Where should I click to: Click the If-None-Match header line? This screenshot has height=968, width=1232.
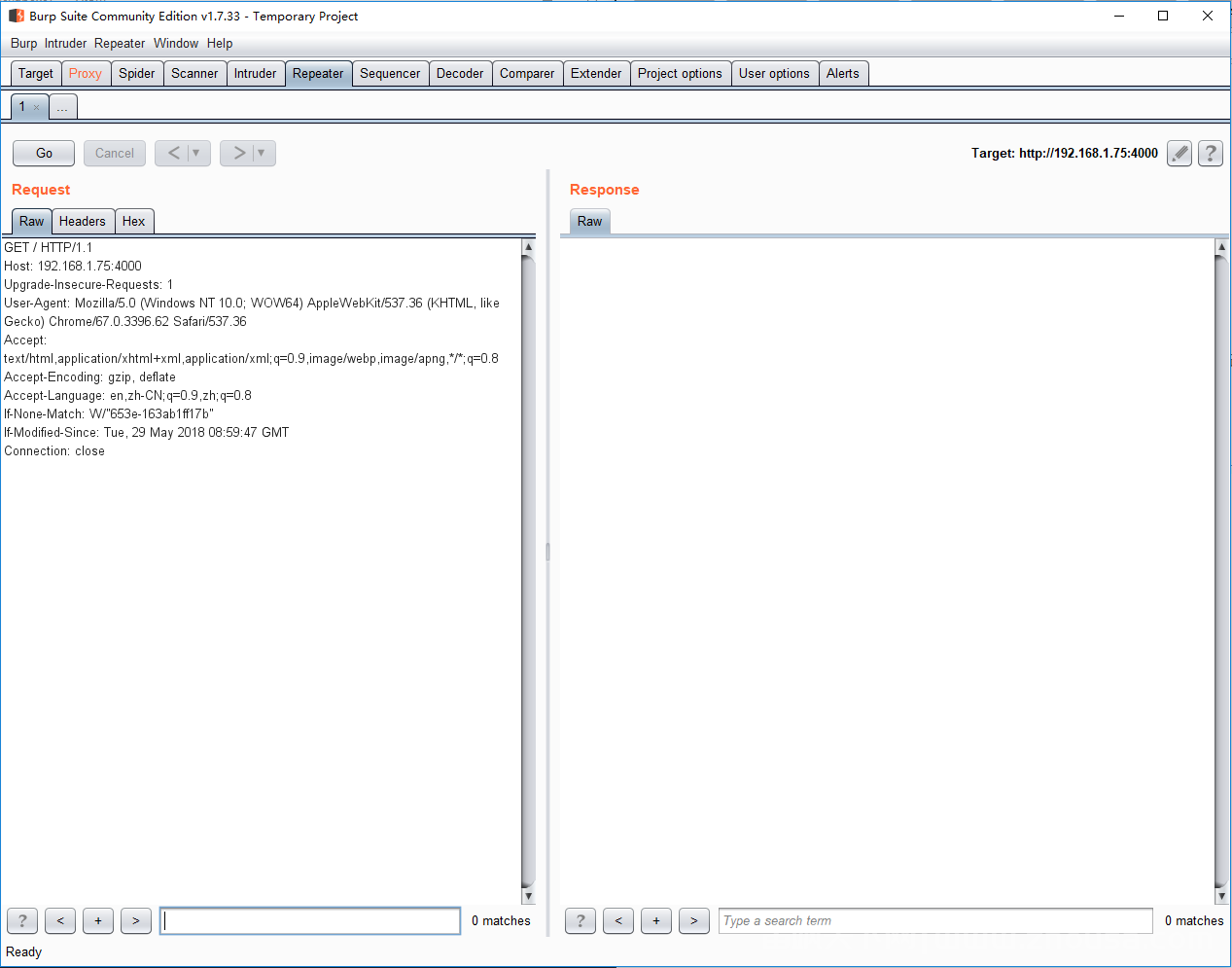click(109, 413)
